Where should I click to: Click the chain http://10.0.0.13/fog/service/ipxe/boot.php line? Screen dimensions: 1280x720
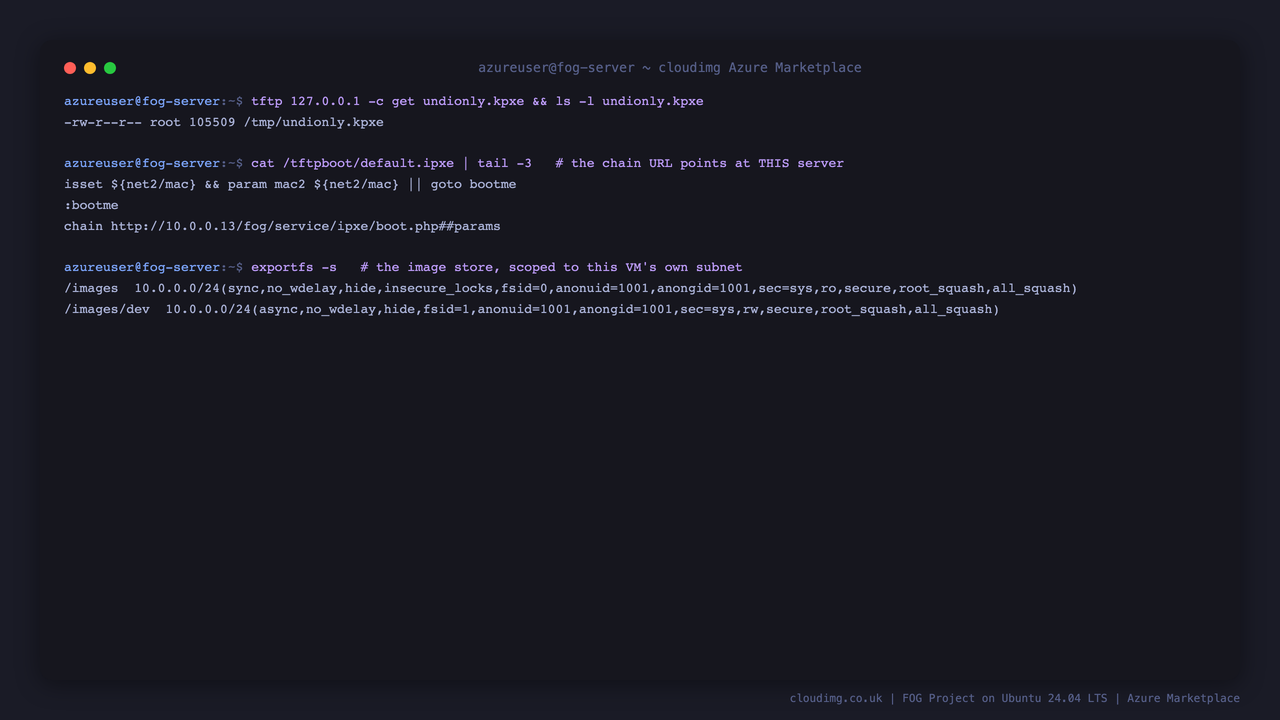(282, 226)
